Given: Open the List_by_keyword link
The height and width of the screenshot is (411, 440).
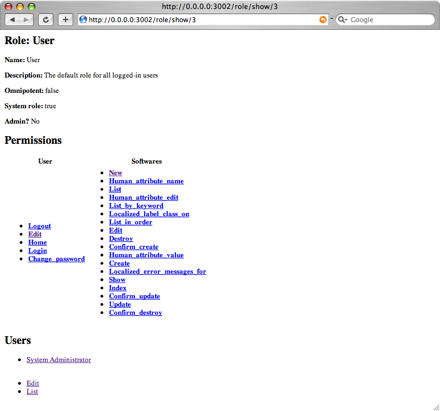Looking at the screenshot, I should click(136, 206).
